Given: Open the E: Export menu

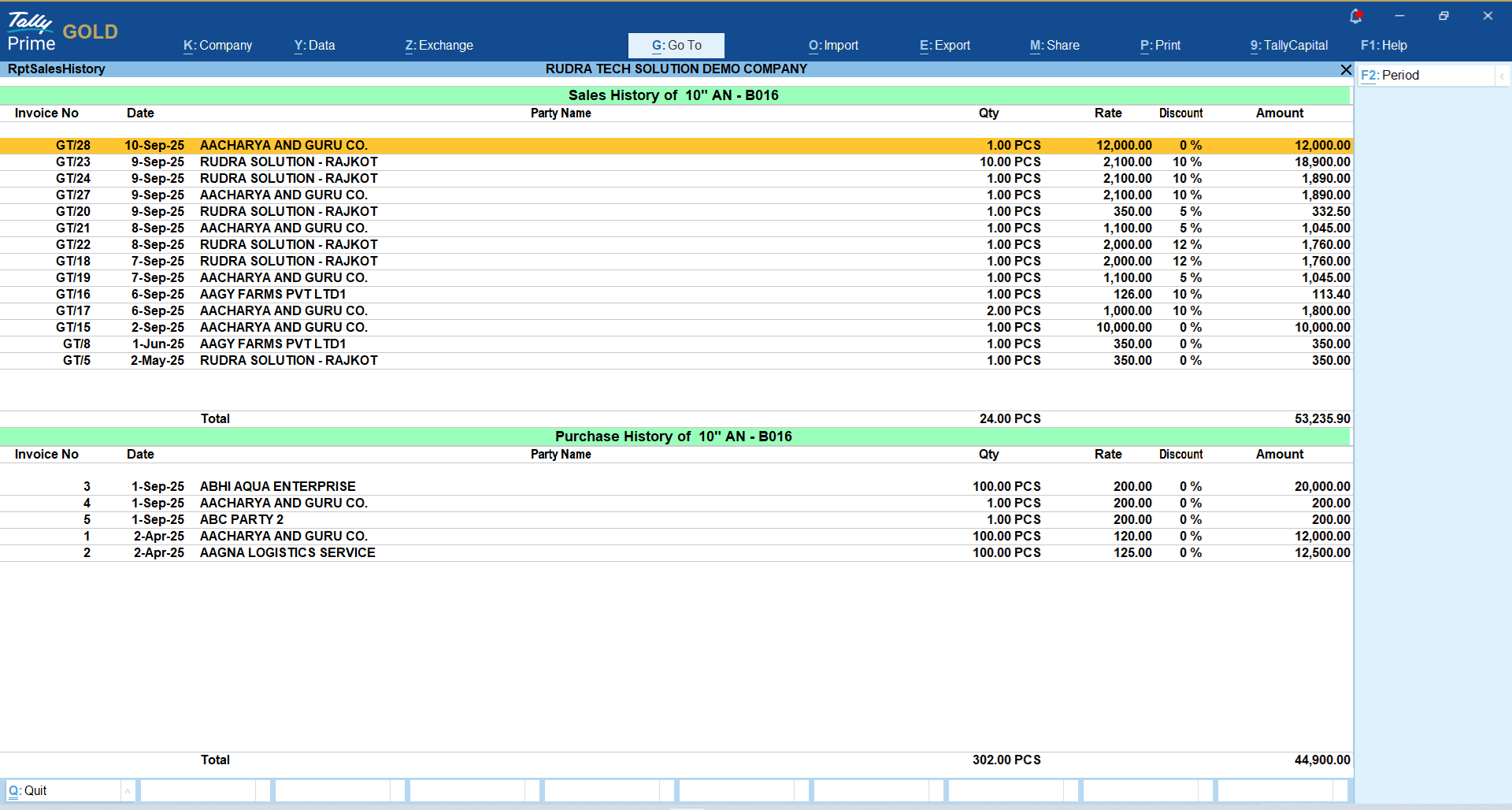Looking at the screenshot, I should (x=944, y=46).
